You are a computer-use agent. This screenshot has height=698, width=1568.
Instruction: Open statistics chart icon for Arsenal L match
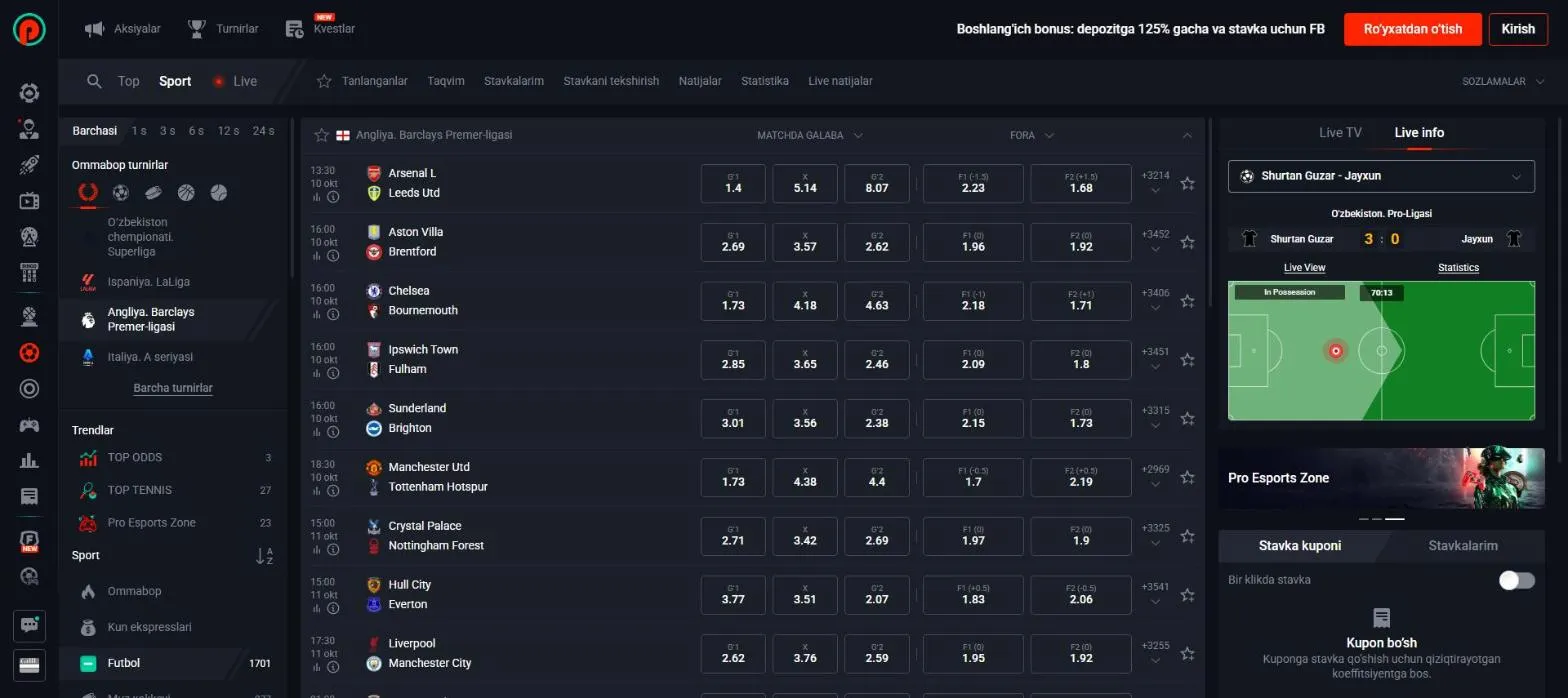pyautogui.click(x=317, y=197)
